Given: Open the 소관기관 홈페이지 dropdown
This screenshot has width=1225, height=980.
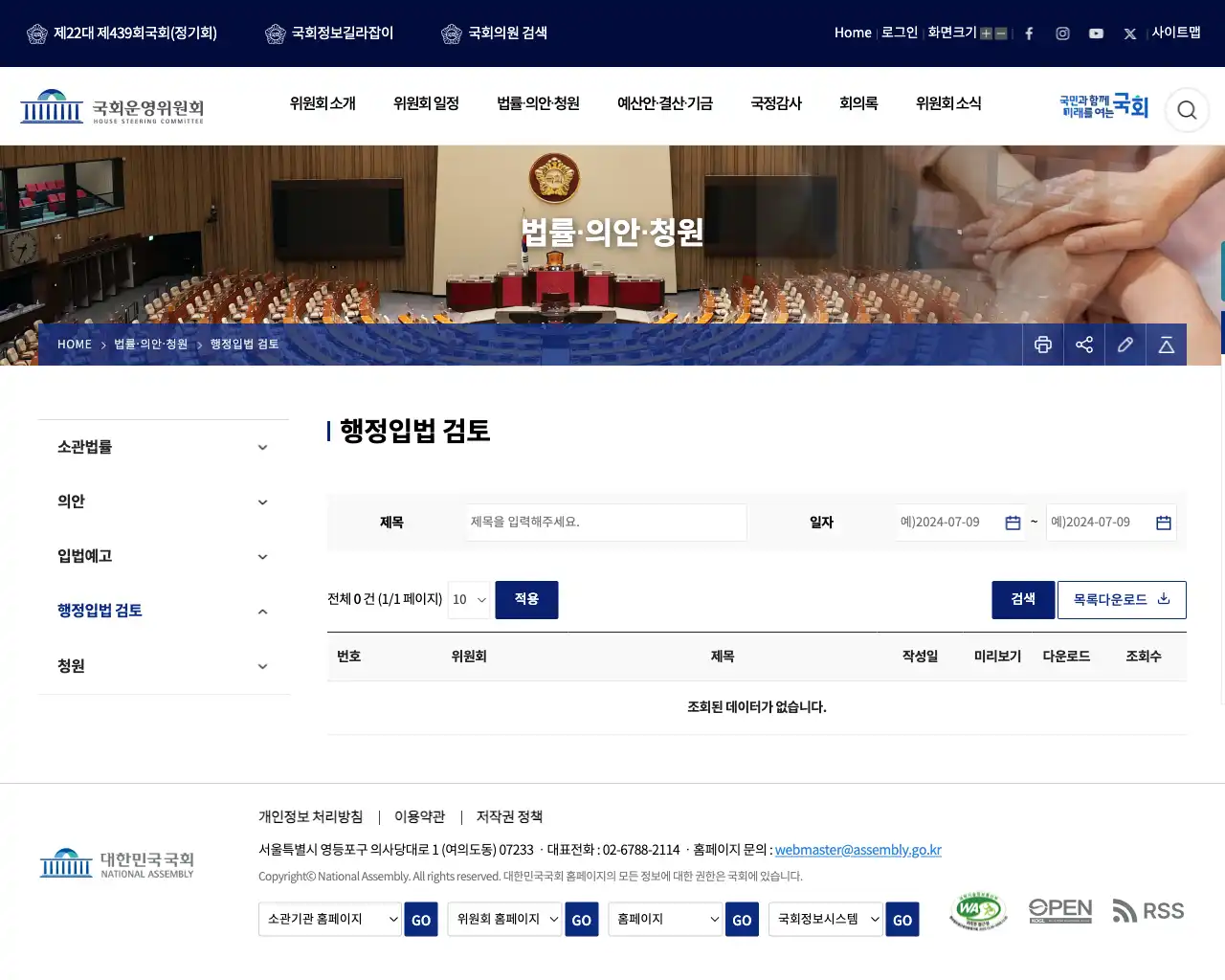Looking at the screenshot, I should (x=330, y=919).
